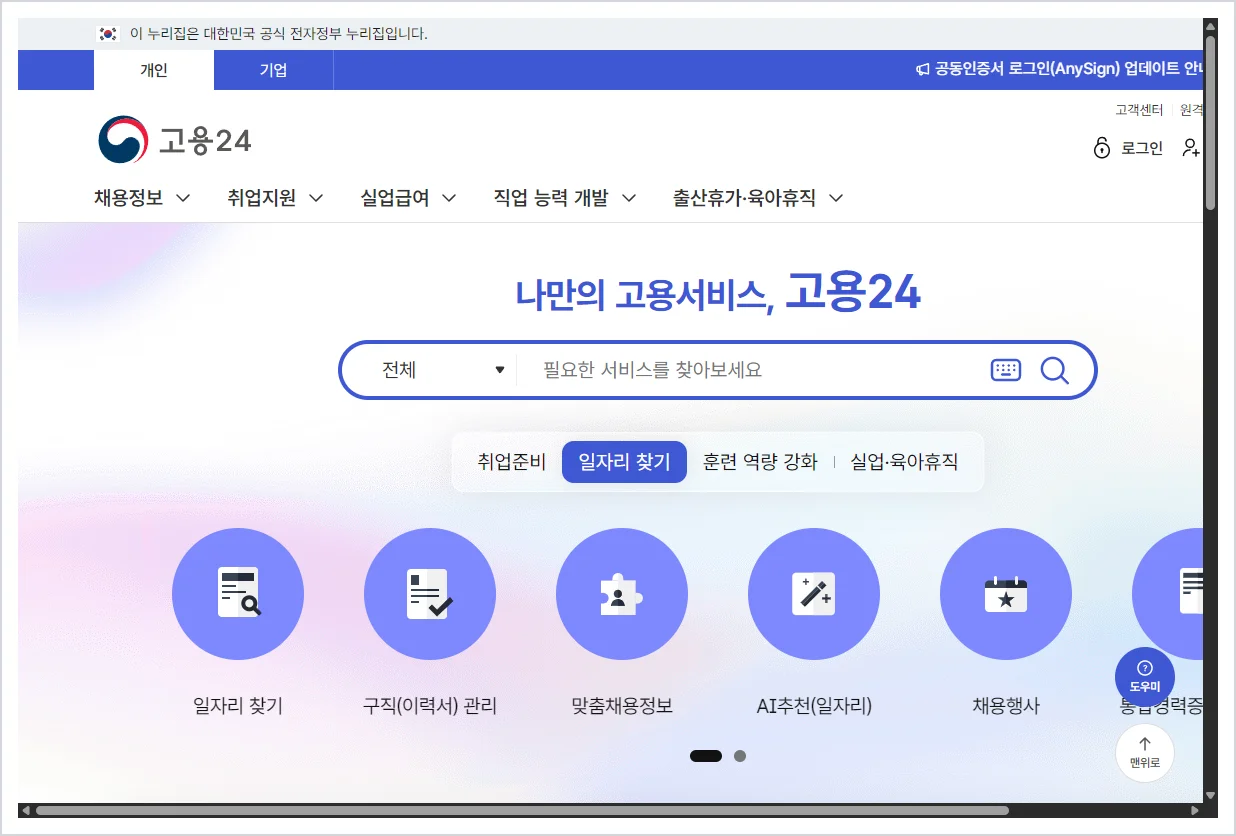Image resolution: width=1236 pixels, height=836 pixels.
Task: Click the megaphone notice icon
Action: [923, 70]
